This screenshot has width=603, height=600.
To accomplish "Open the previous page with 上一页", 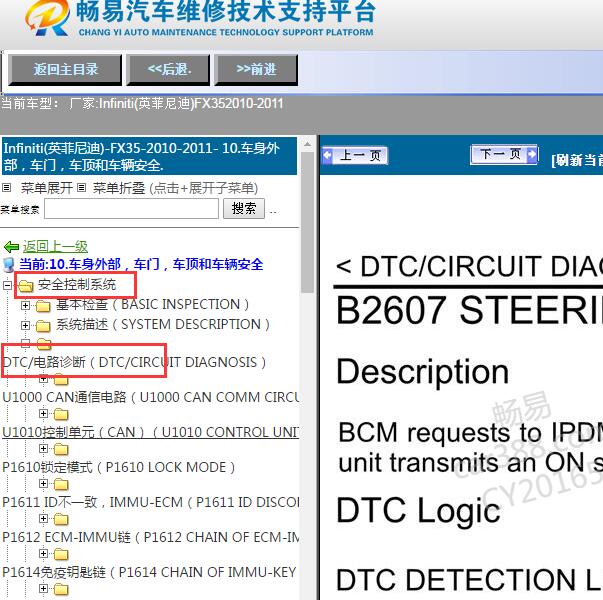I will pyautogui.click(x=355, y=155).
